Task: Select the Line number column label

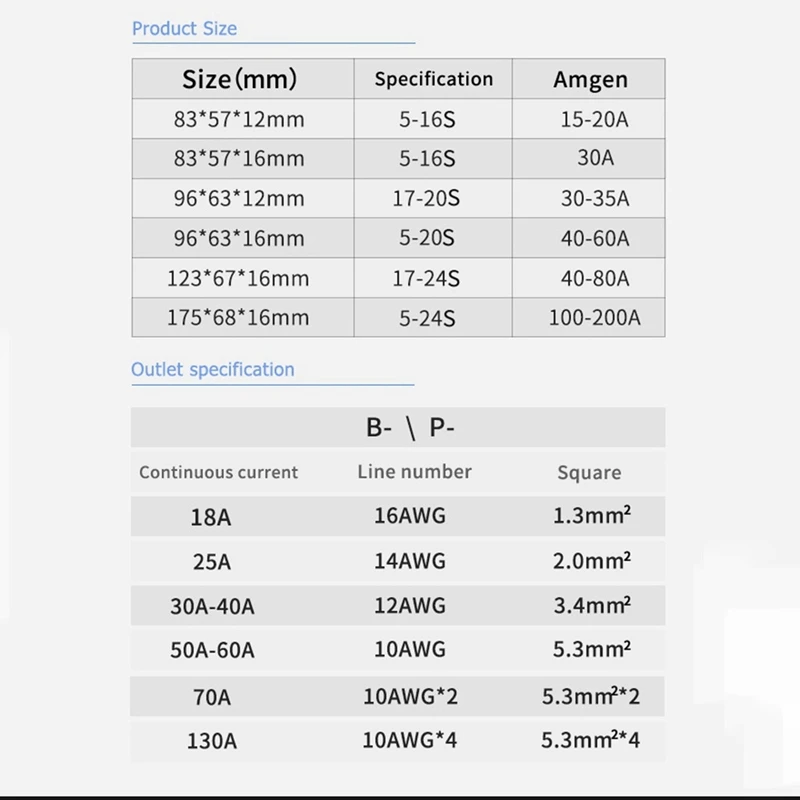Action: tap(414, 471)
